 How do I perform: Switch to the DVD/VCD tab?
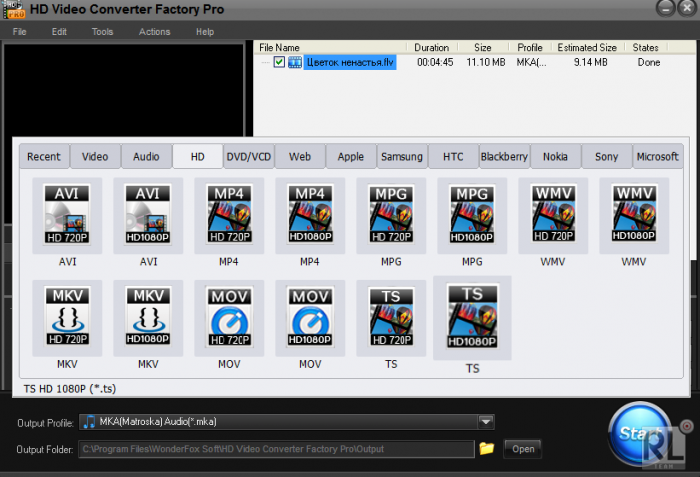click(x=248, y=157)
